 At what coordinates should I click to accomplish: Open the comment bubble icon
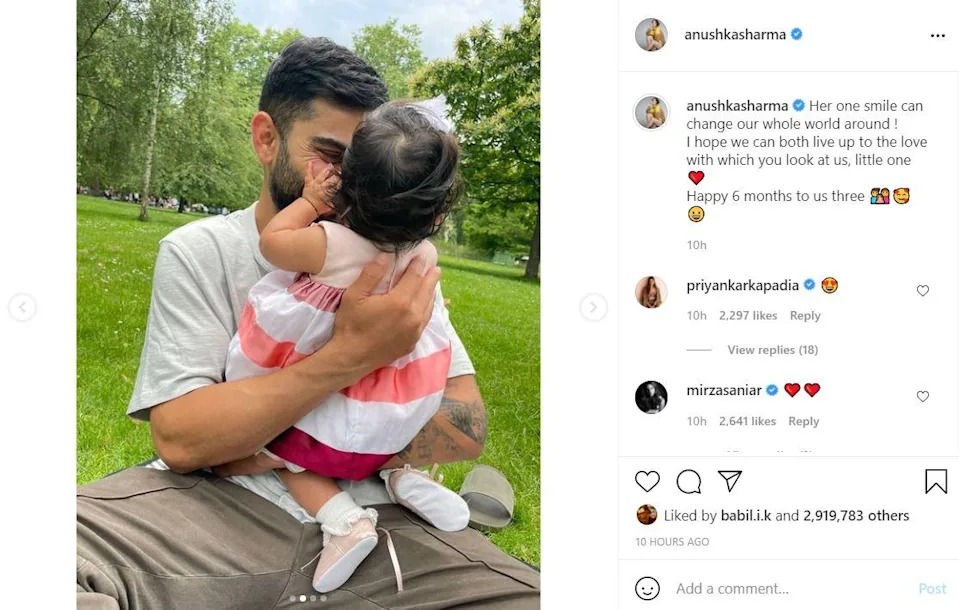689,482
